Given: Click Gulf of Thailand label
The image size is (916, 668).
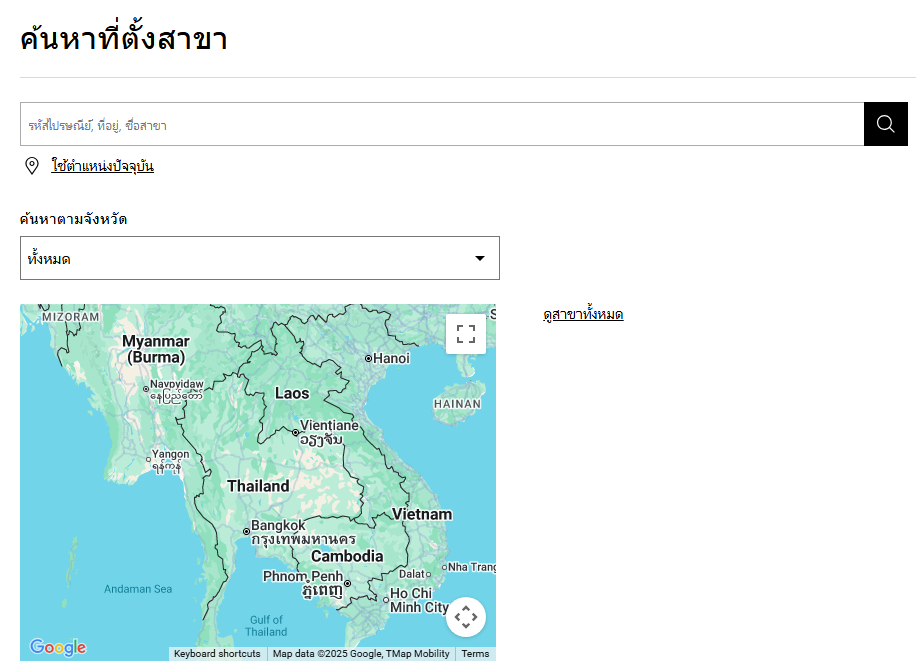Looking at the screenshot, I should point(266,626).
